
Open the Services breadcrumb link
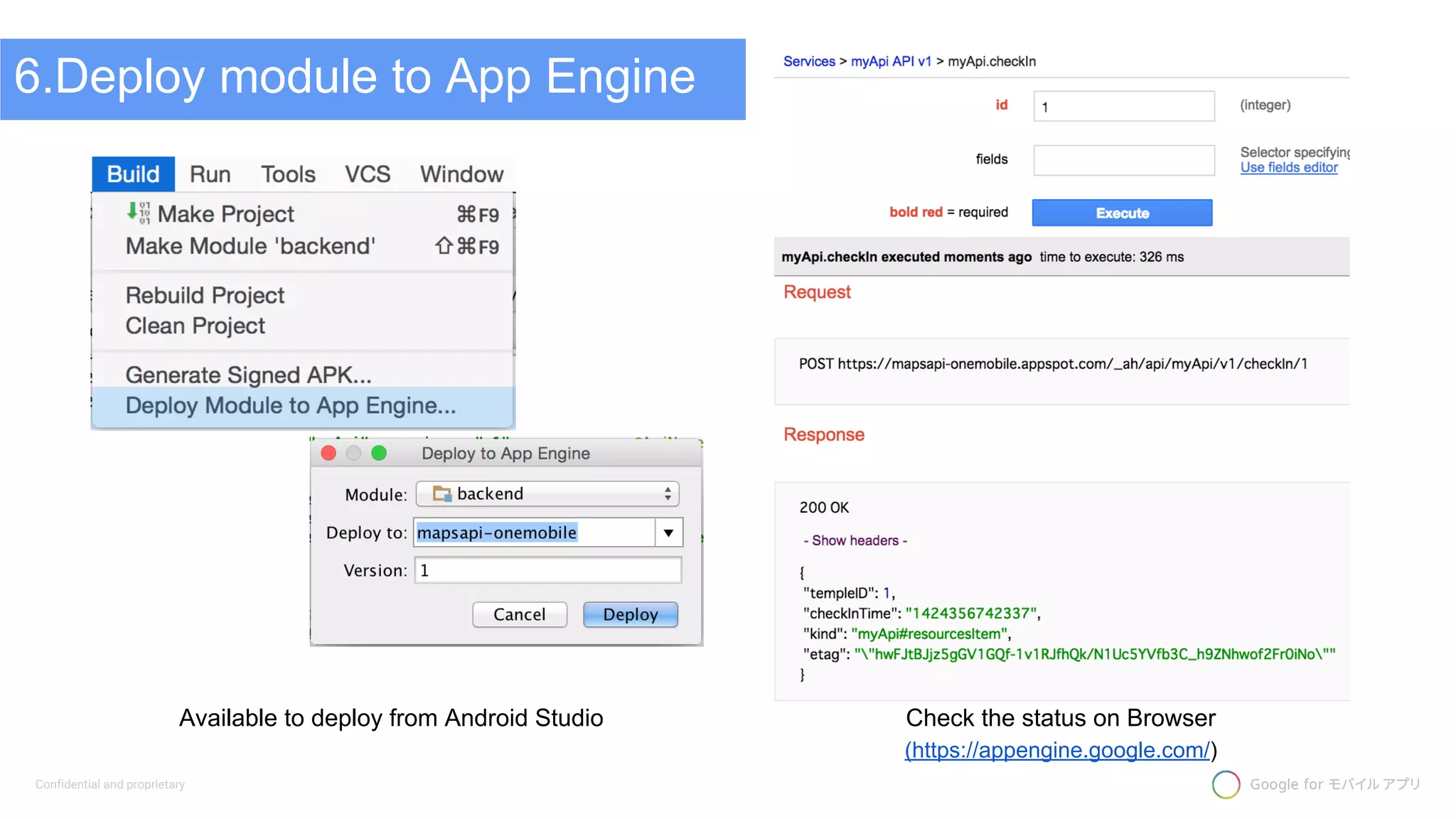809,62
